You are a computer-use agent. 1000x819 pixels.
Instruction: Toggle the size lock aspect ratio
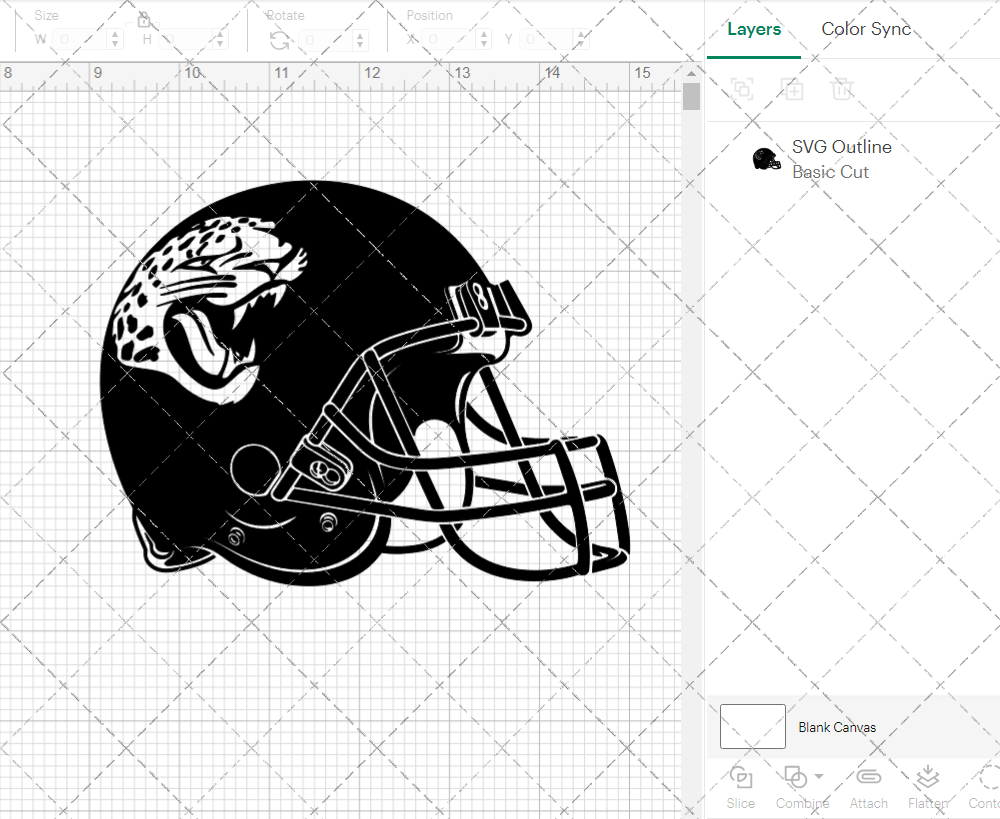pyautogui.click(x=145, y=20)
